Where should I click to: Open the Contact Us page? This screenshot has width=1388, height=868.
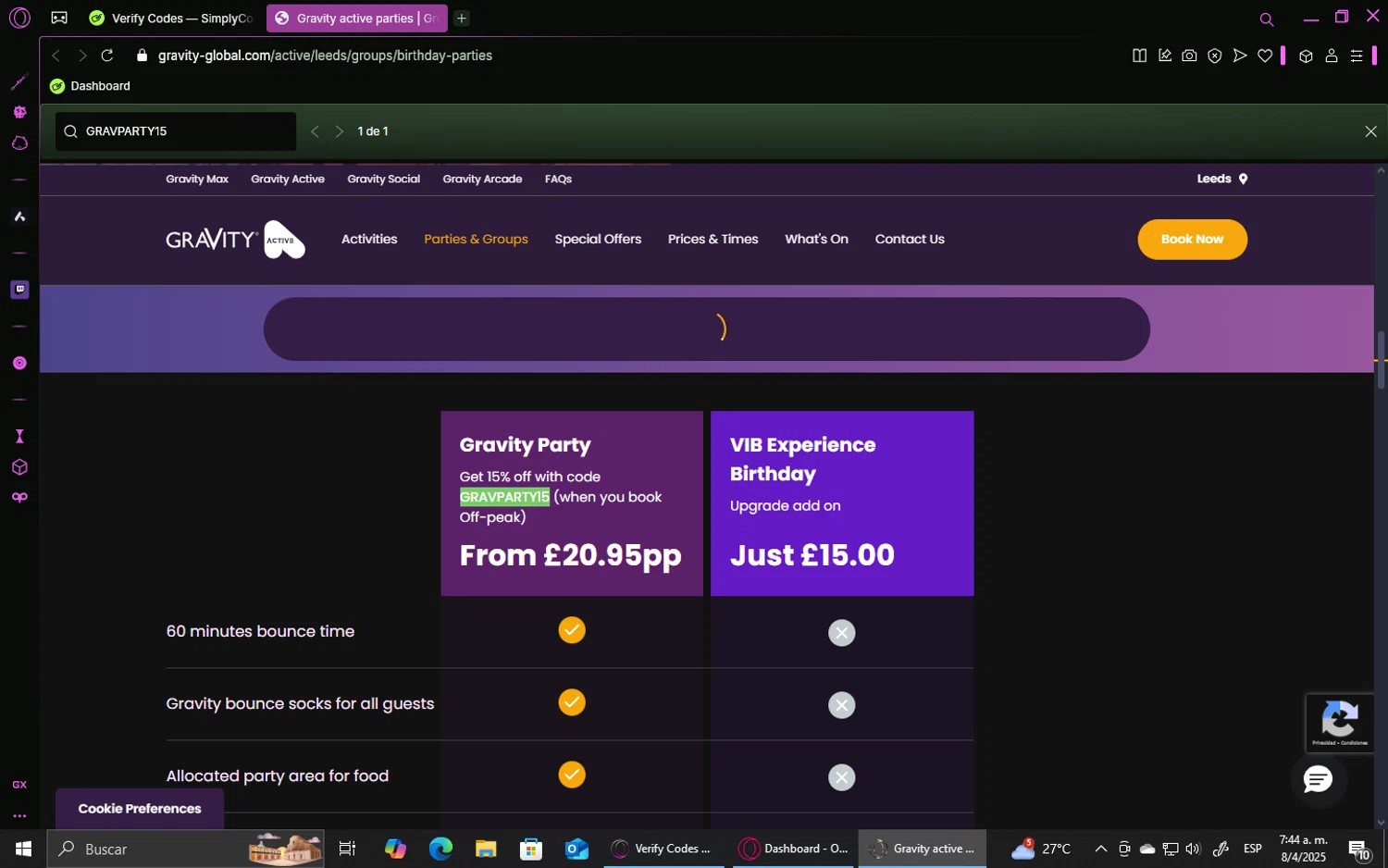910,239
